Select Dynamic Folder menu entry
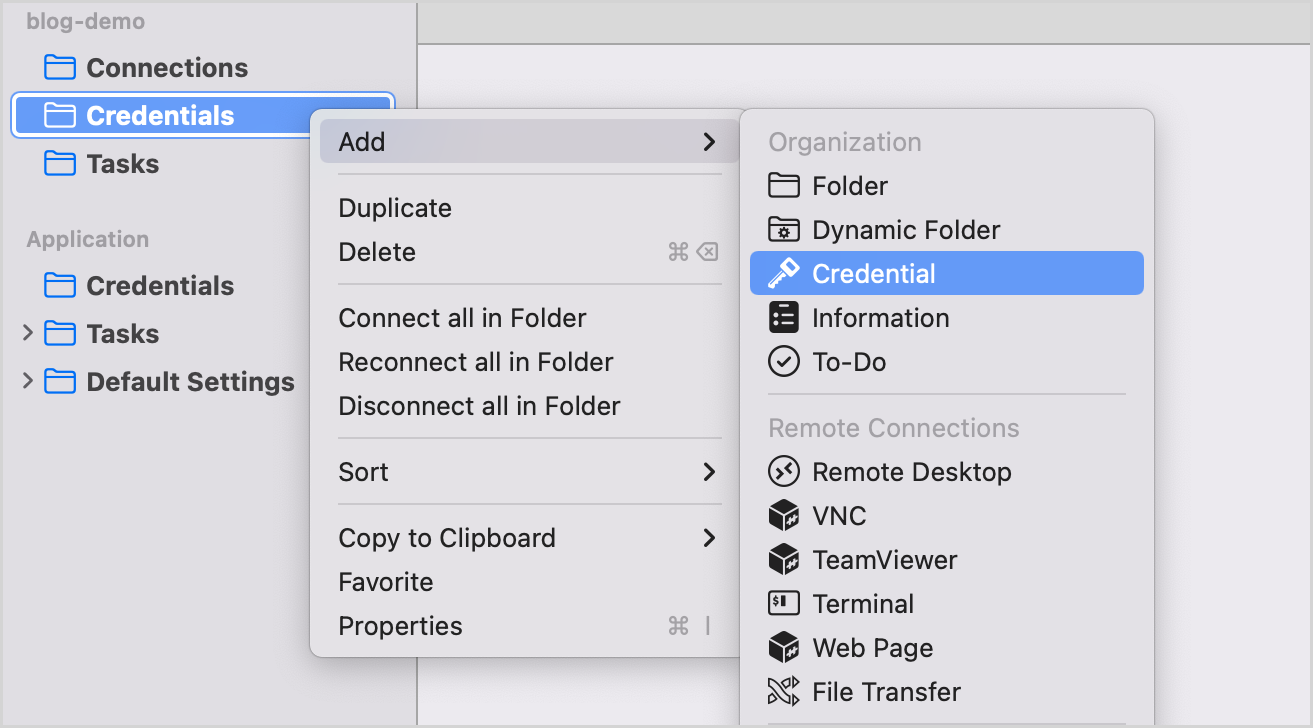1313x728 pixels. coord(947,230)
